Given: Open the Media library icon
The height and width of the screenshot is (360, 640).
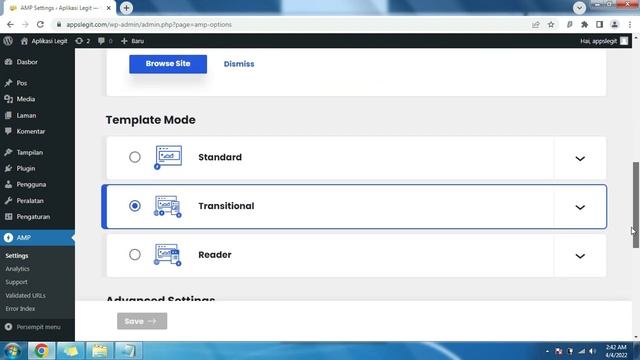Looking at the screenshot, I should (x=8, y=99).
